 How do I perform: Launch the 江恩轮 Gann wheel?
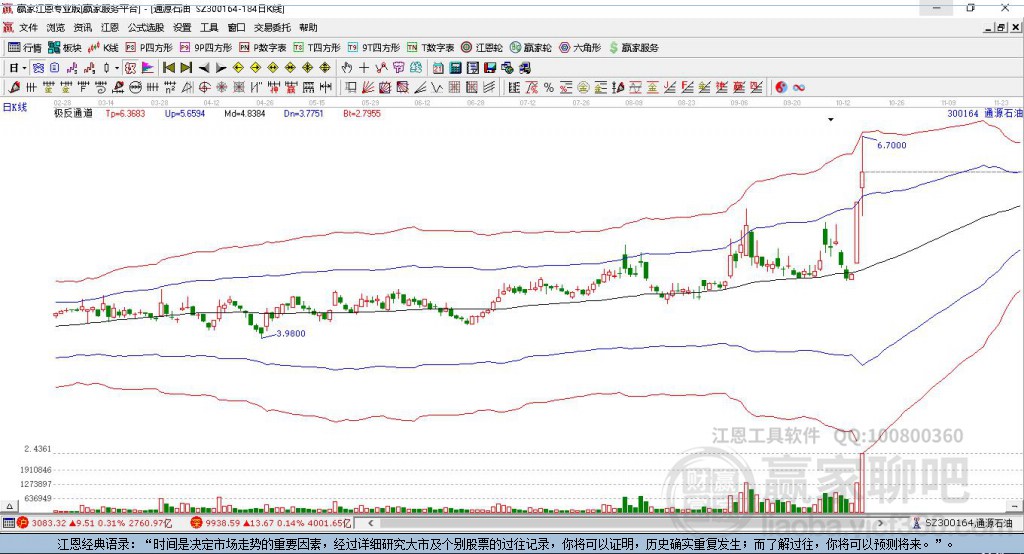(482, 48)
